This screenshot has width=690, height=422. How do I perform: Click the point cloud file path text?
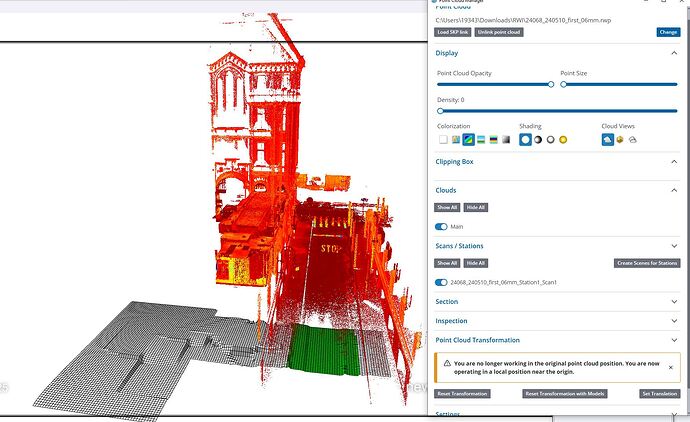pyautogui.click(x=523, y=20)
